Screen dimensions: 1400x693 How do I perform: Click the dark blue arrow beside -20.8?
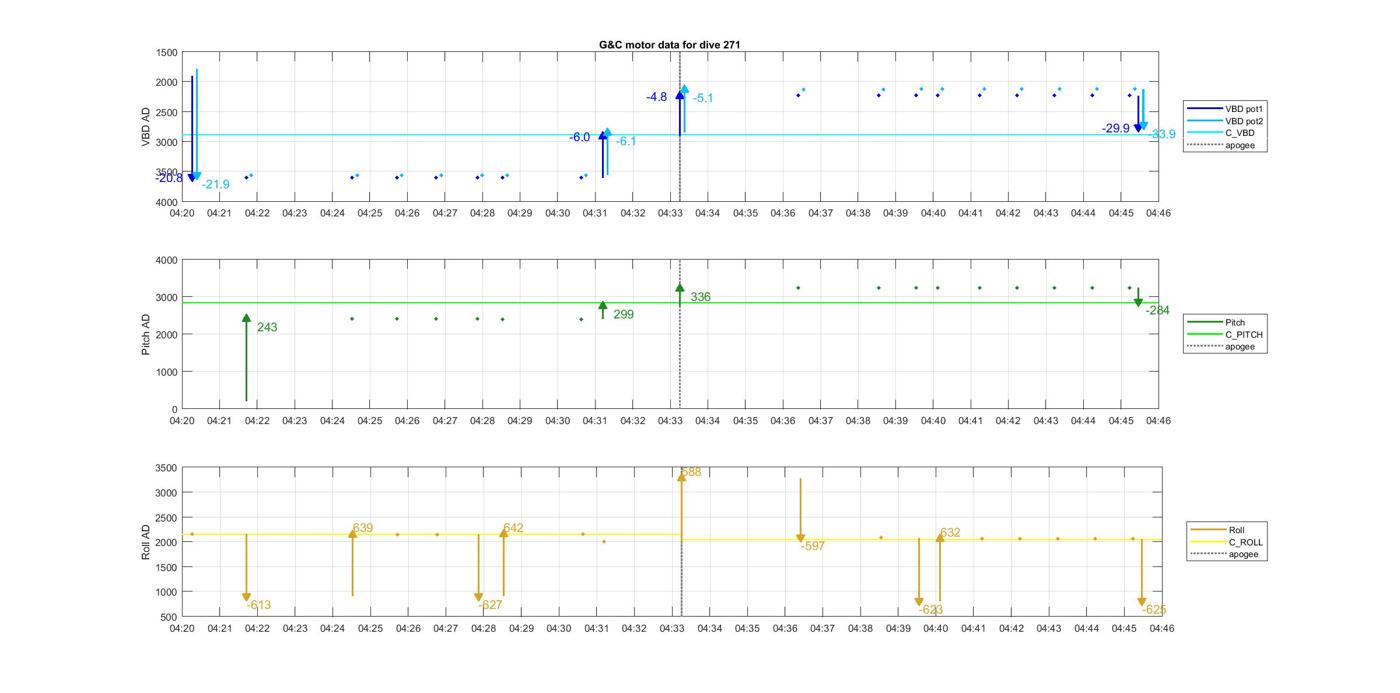pos(192,128)
